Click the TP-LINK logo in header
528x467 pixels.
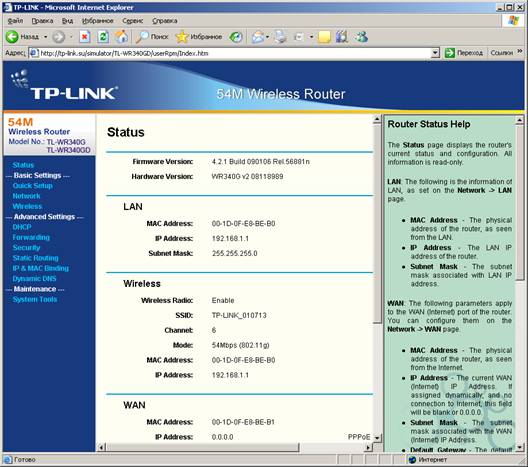coord(65,86)
